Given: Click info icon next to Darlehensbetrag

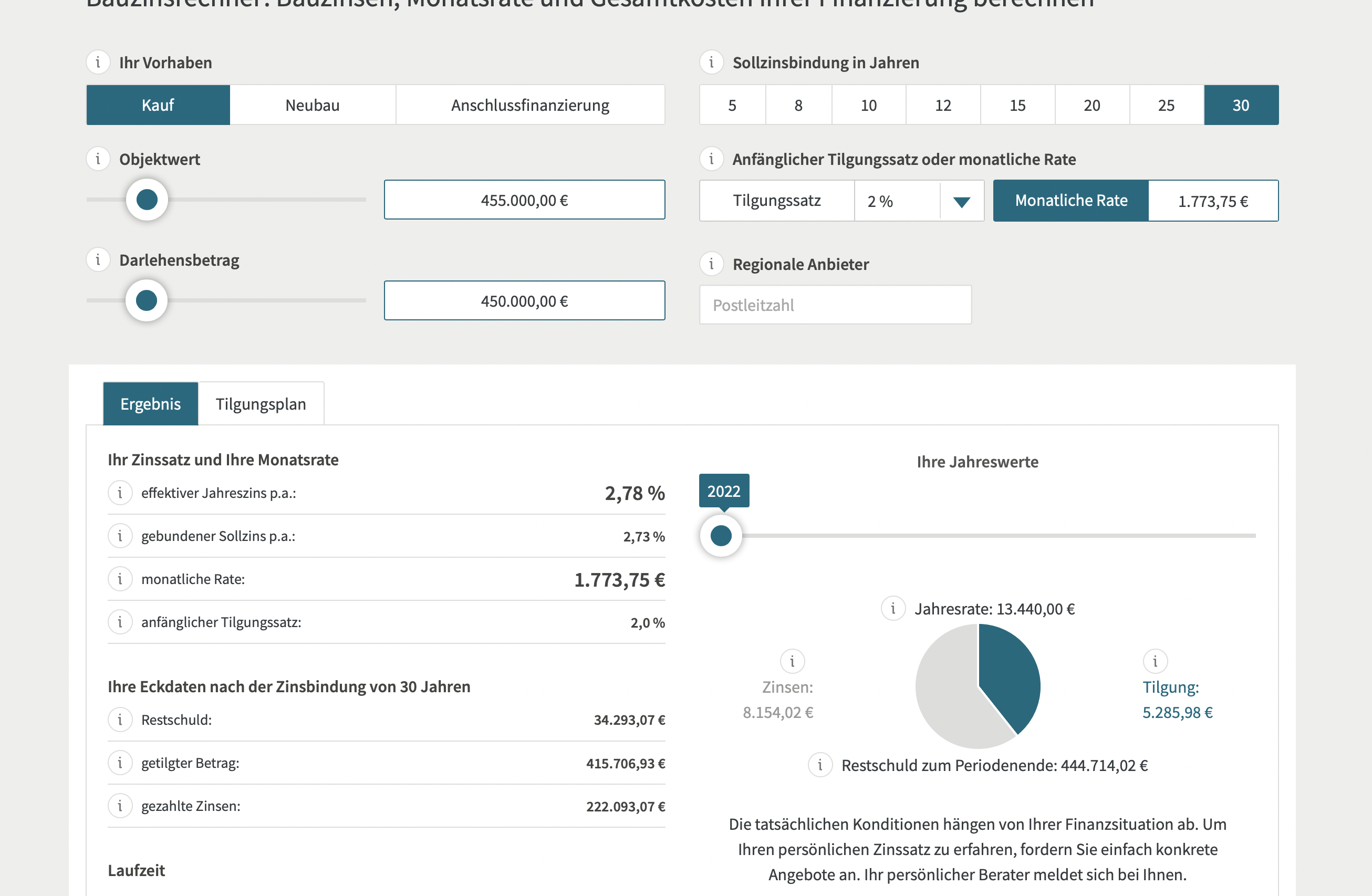Looking at the screenshot, I should pos(98,260).
